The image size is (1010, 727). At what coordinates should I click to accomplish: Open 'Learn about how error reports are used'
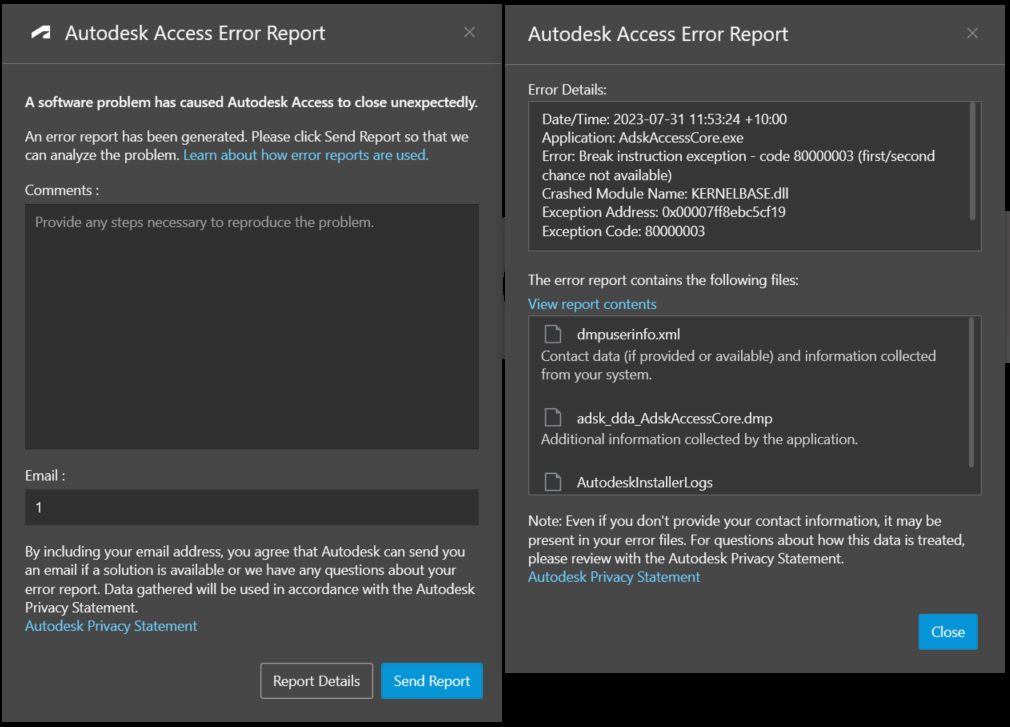(x=306, y=155)
